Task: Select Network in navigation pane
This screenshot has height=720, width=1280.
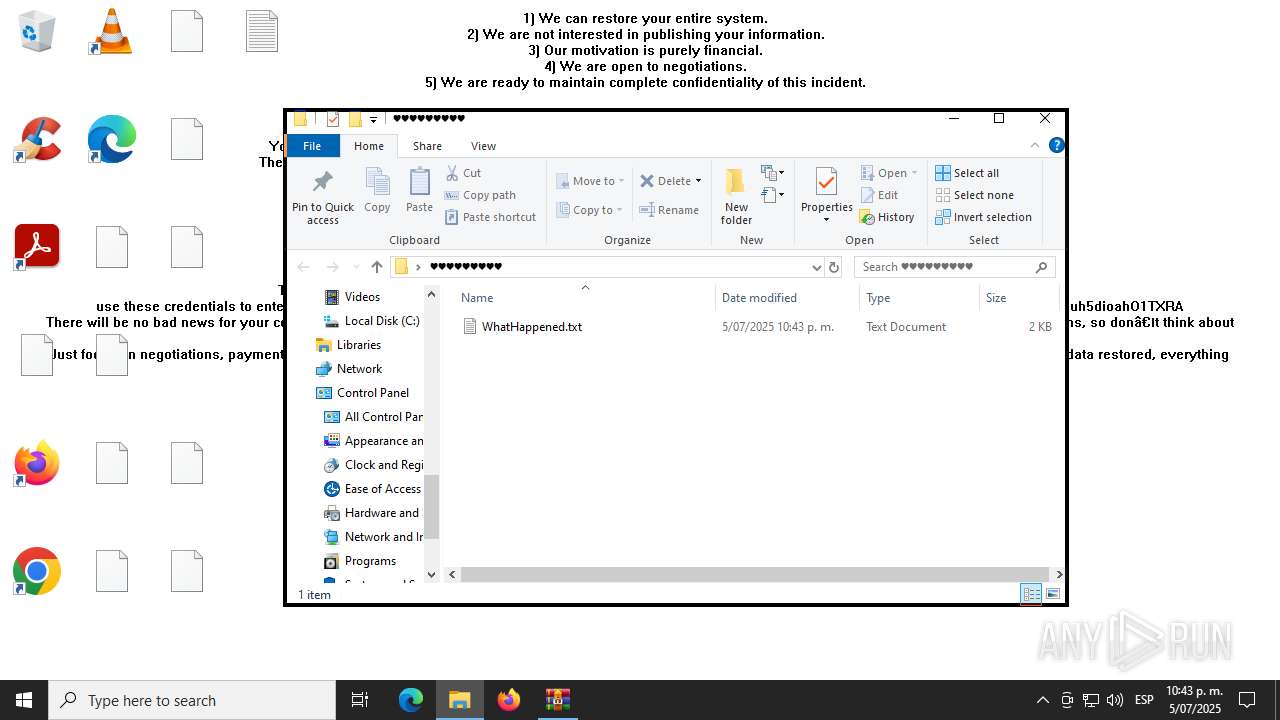Action: (x=349, y=369)
